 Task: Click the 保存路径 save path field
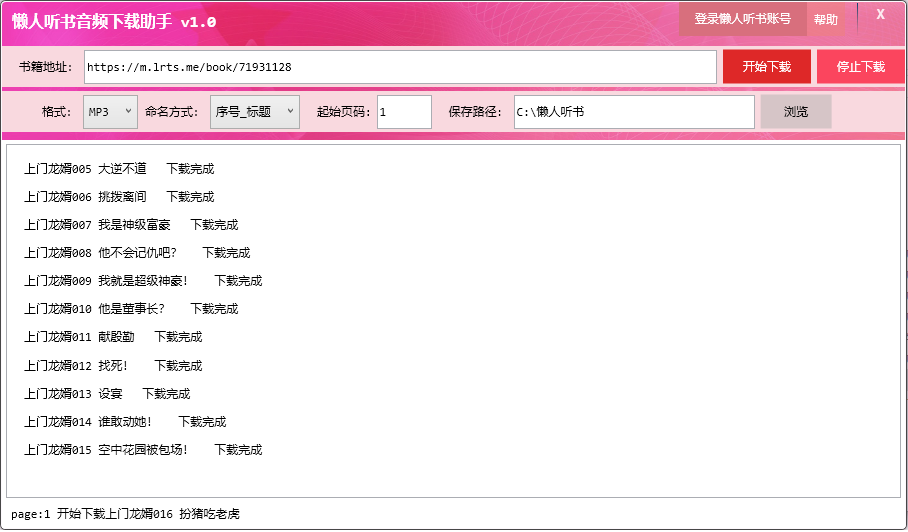click(x=634, y=112)
